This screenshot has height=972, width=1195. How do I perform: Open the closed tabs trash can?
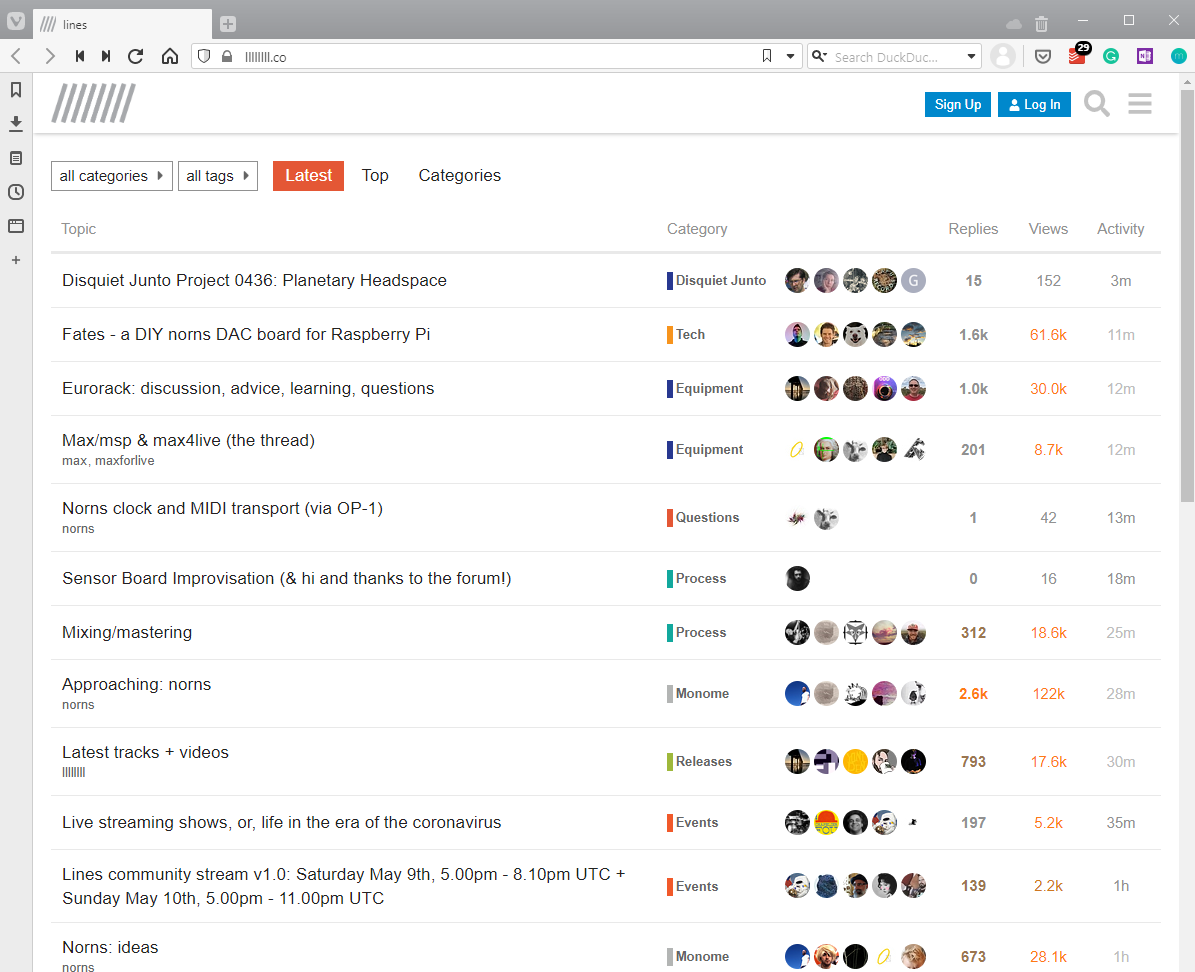coord(1042,23)
